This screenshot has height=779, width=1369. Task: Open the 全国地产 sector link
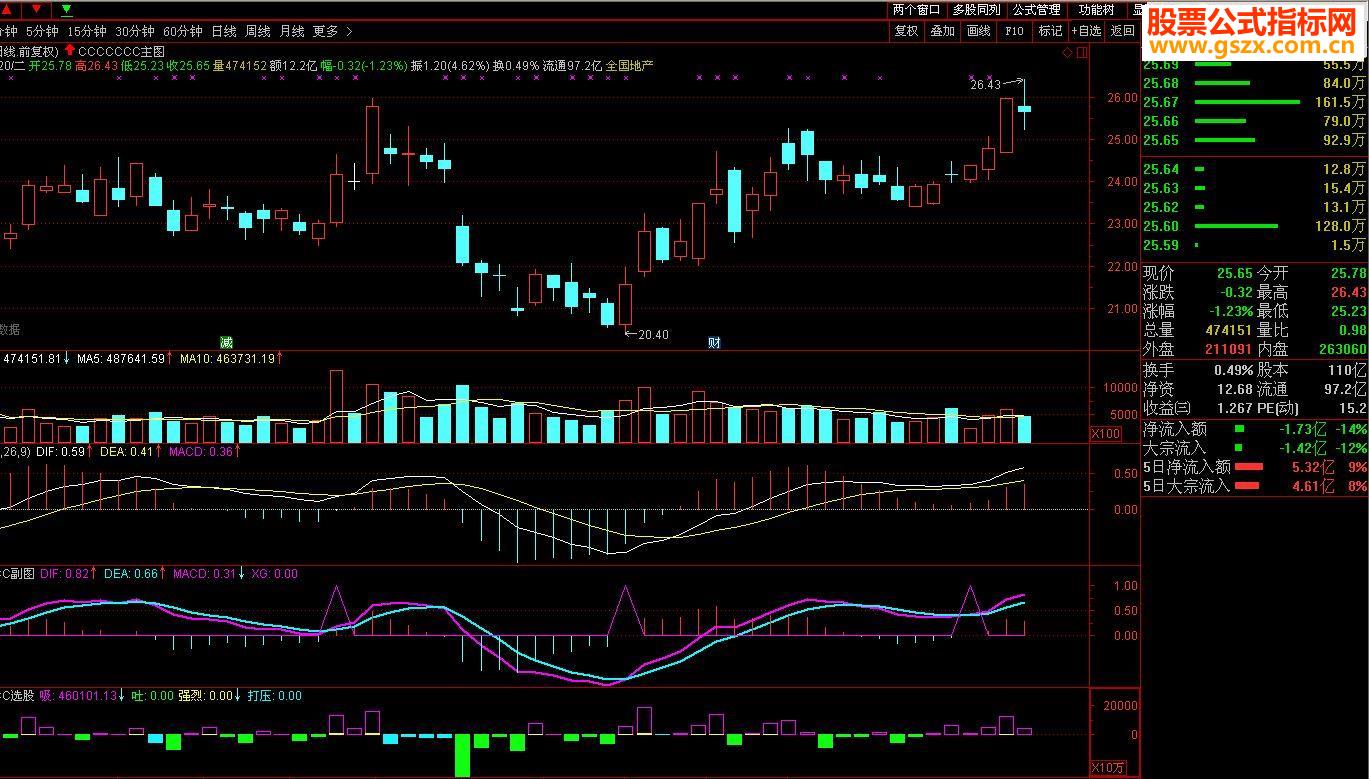[629, 66]
